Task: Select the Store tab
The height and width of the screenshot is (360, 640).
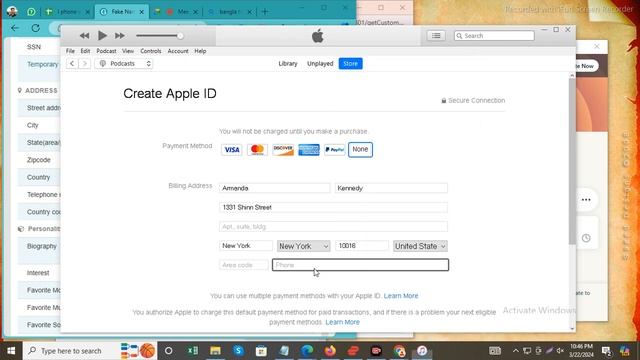Action: click(350, 64)
